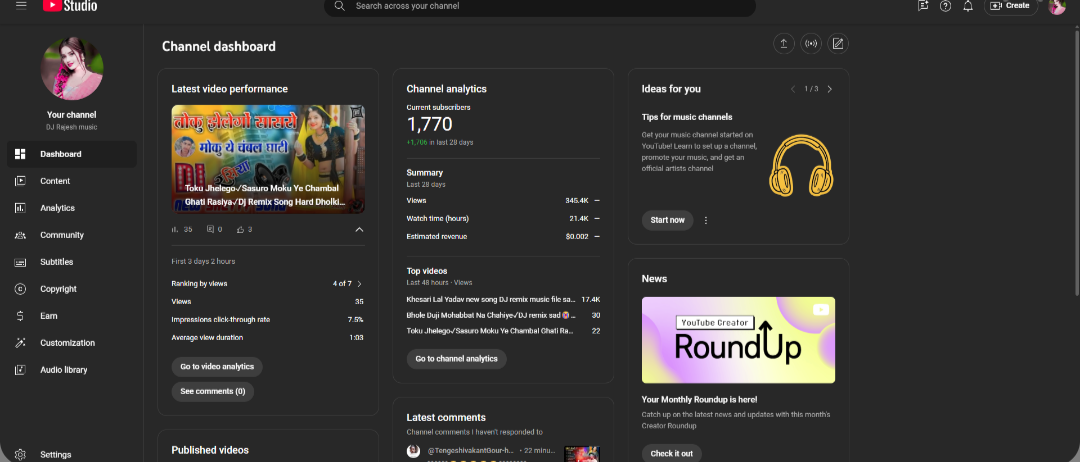Click the Copyright sidebar icon
The width and height of the screenshot is (1080, 462).
pyautogui.click(x=20, y=289)
